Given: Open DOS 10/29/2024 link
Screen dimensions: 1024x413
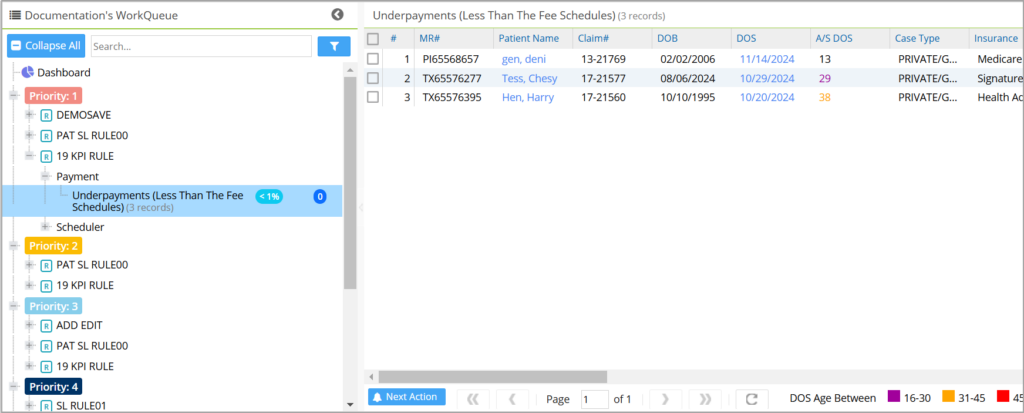Looking at the screenshot, I should coord(767,78).
